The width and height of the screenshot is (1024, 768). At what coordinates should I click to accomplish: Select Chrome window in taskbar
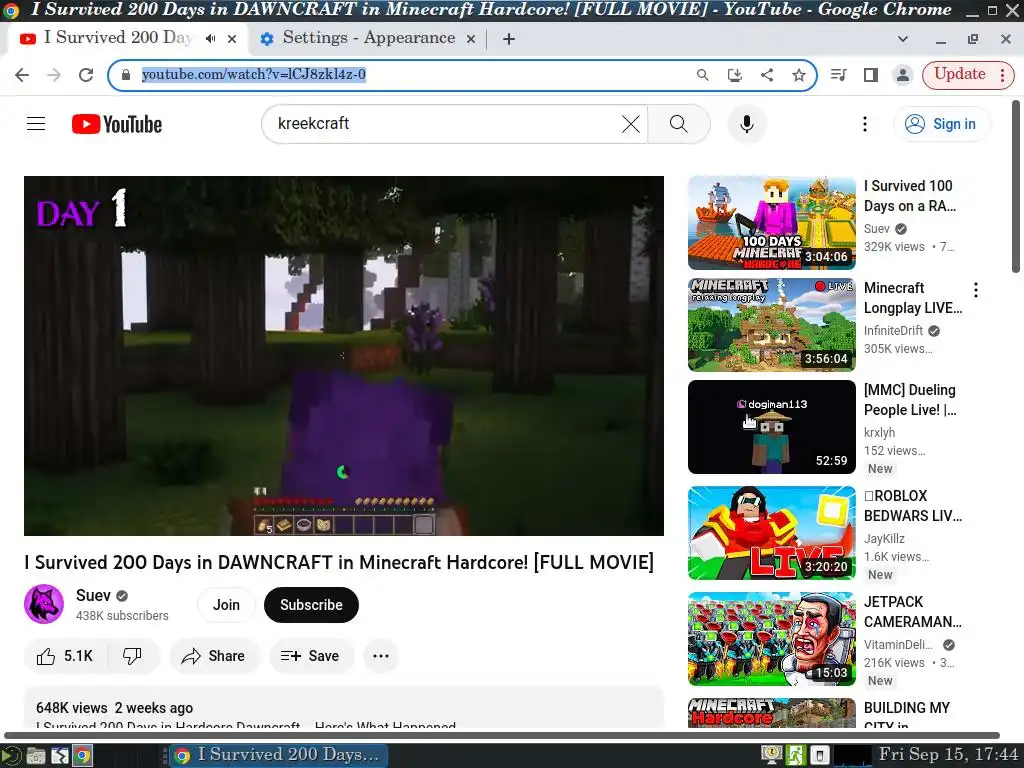coord(279,756)
